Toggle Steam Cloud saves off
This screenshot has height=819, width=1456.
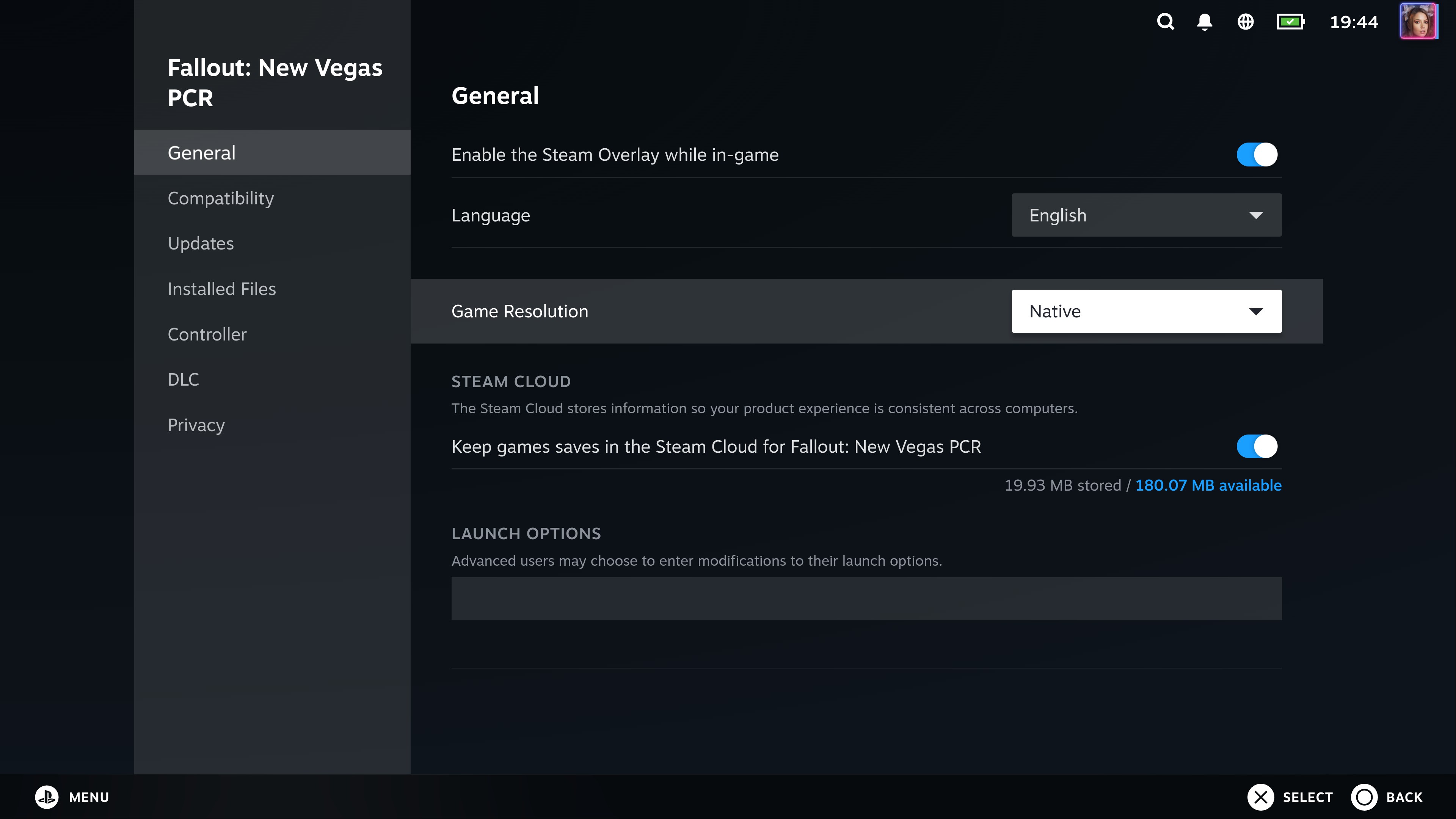pyautogui.click(x=1257, y=446)
